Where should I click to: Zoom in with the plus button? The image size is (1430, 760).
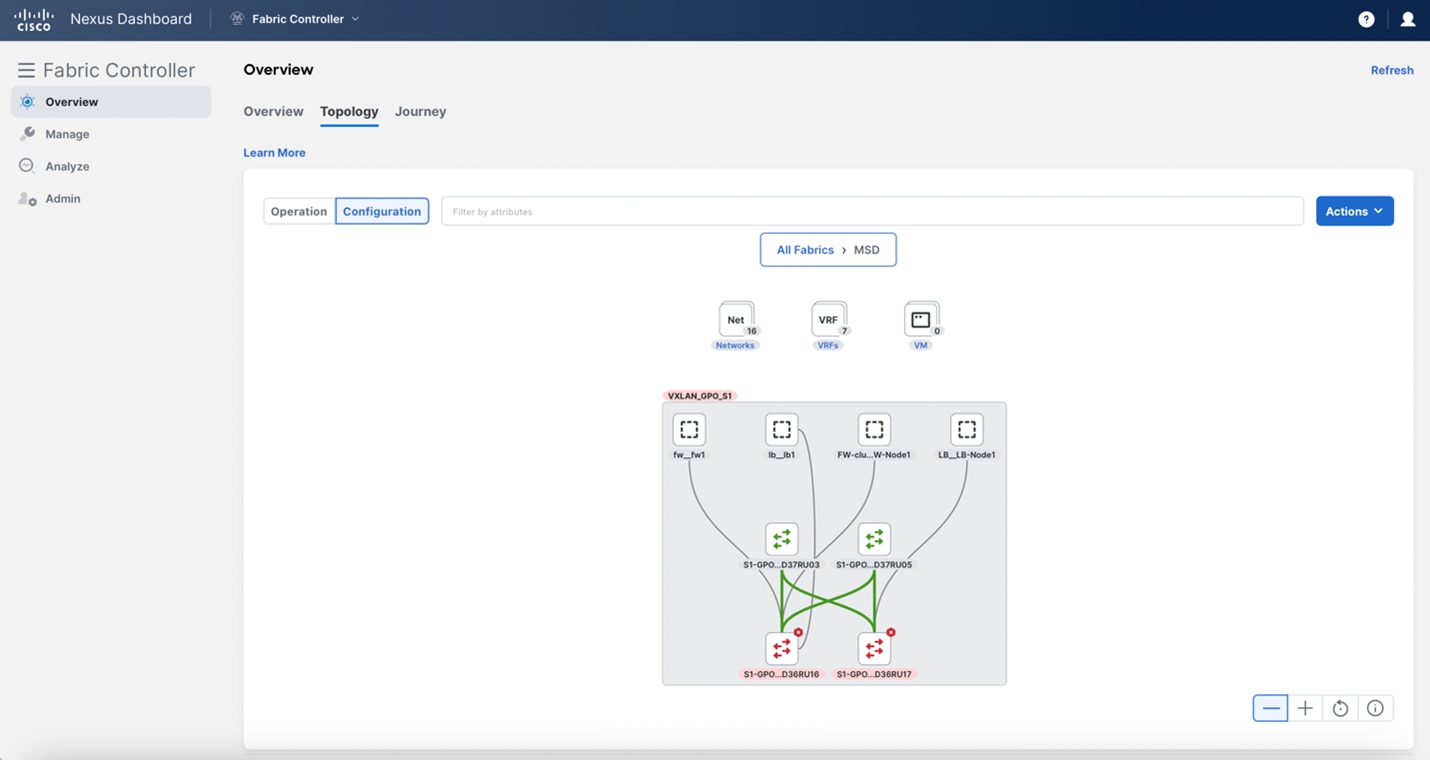[1305, 708]
